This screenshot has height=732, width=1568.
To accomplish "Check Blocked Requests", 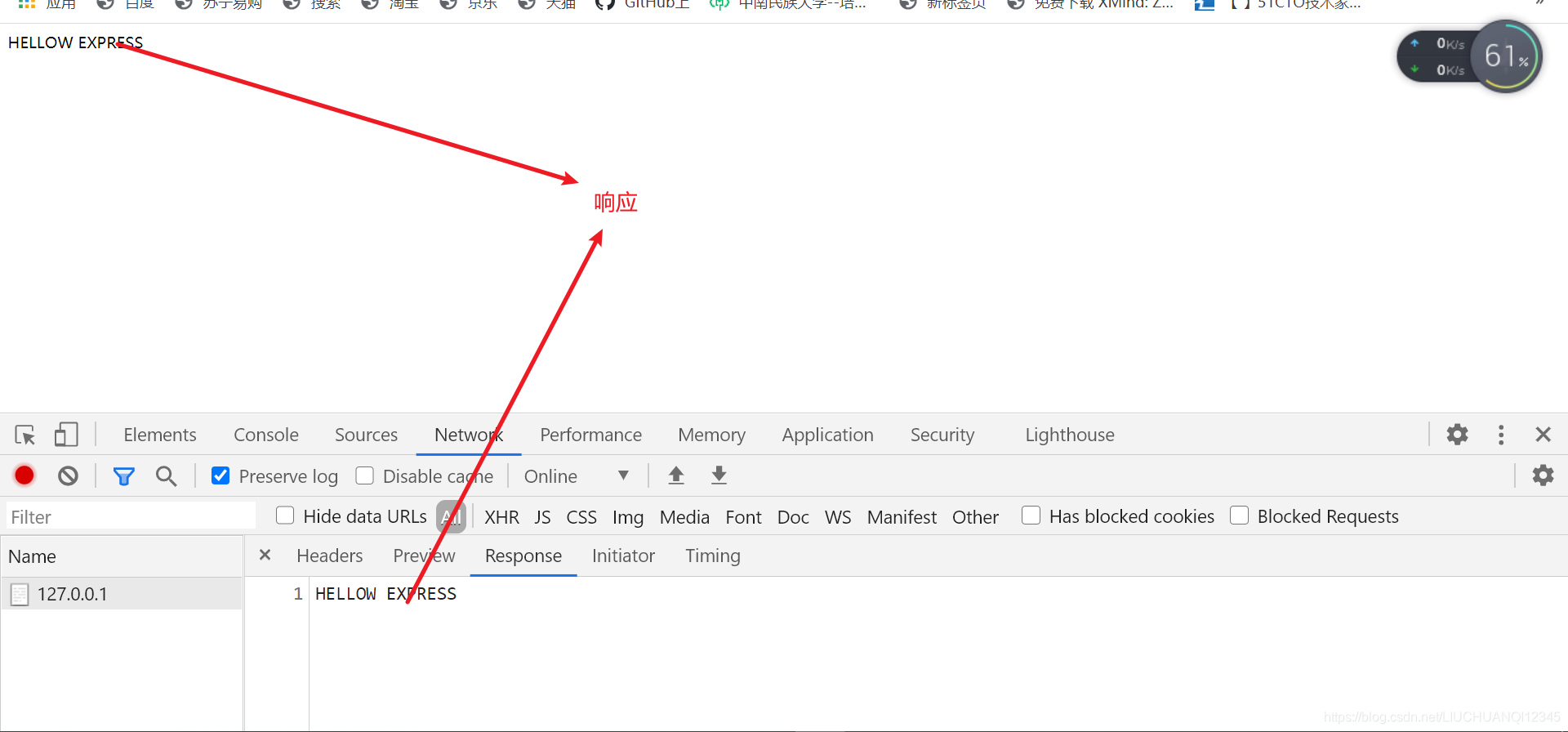I will [x=1240, y=516].
